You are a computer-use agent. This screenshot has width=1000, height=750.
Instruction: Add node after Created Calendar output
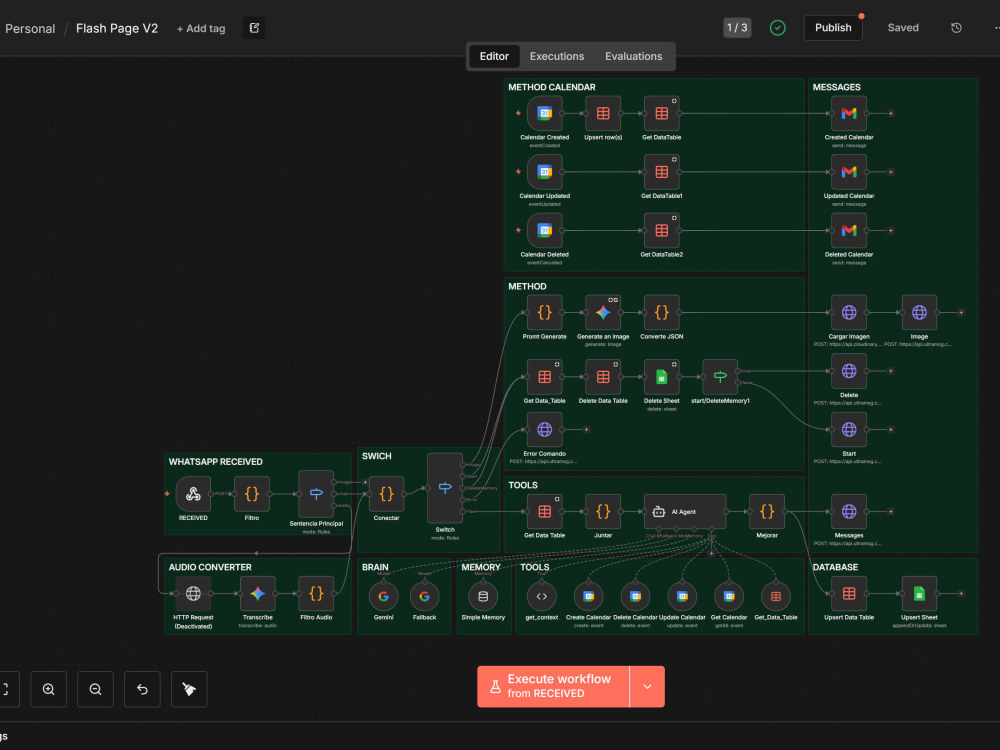(891, 114)
